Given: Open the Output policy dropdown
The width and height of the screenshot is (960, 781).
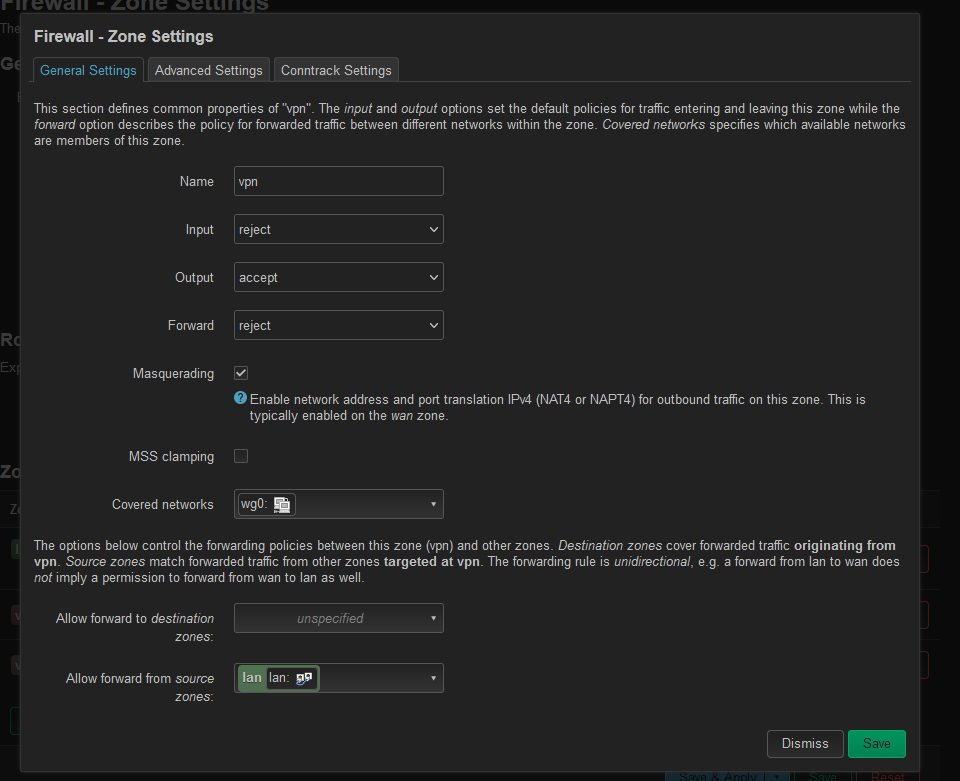Looking at the screenshot, I should 339,278.
